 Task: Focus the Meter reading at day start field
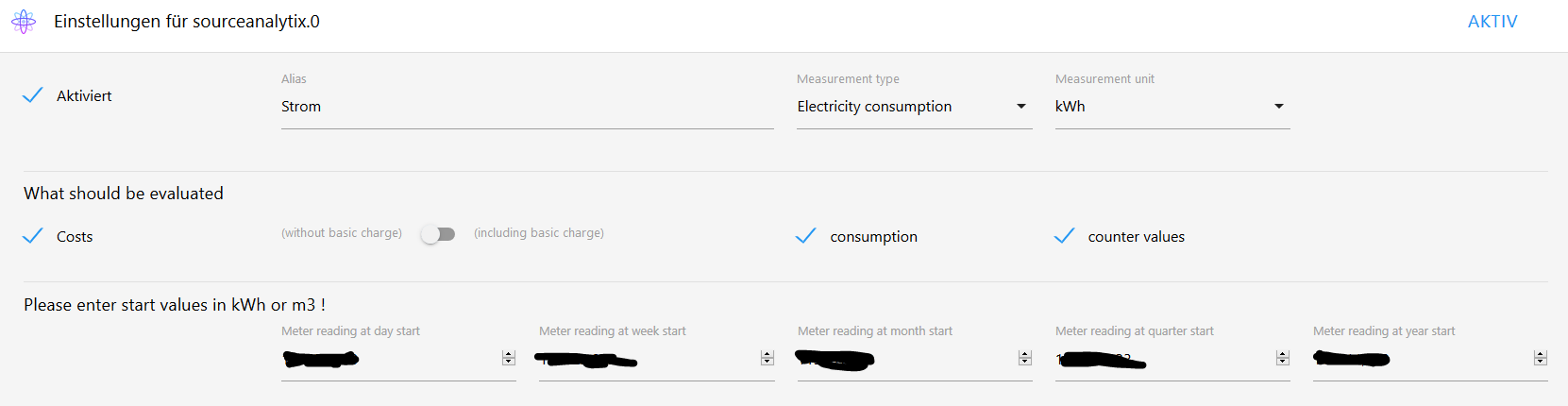coord(398,359)
